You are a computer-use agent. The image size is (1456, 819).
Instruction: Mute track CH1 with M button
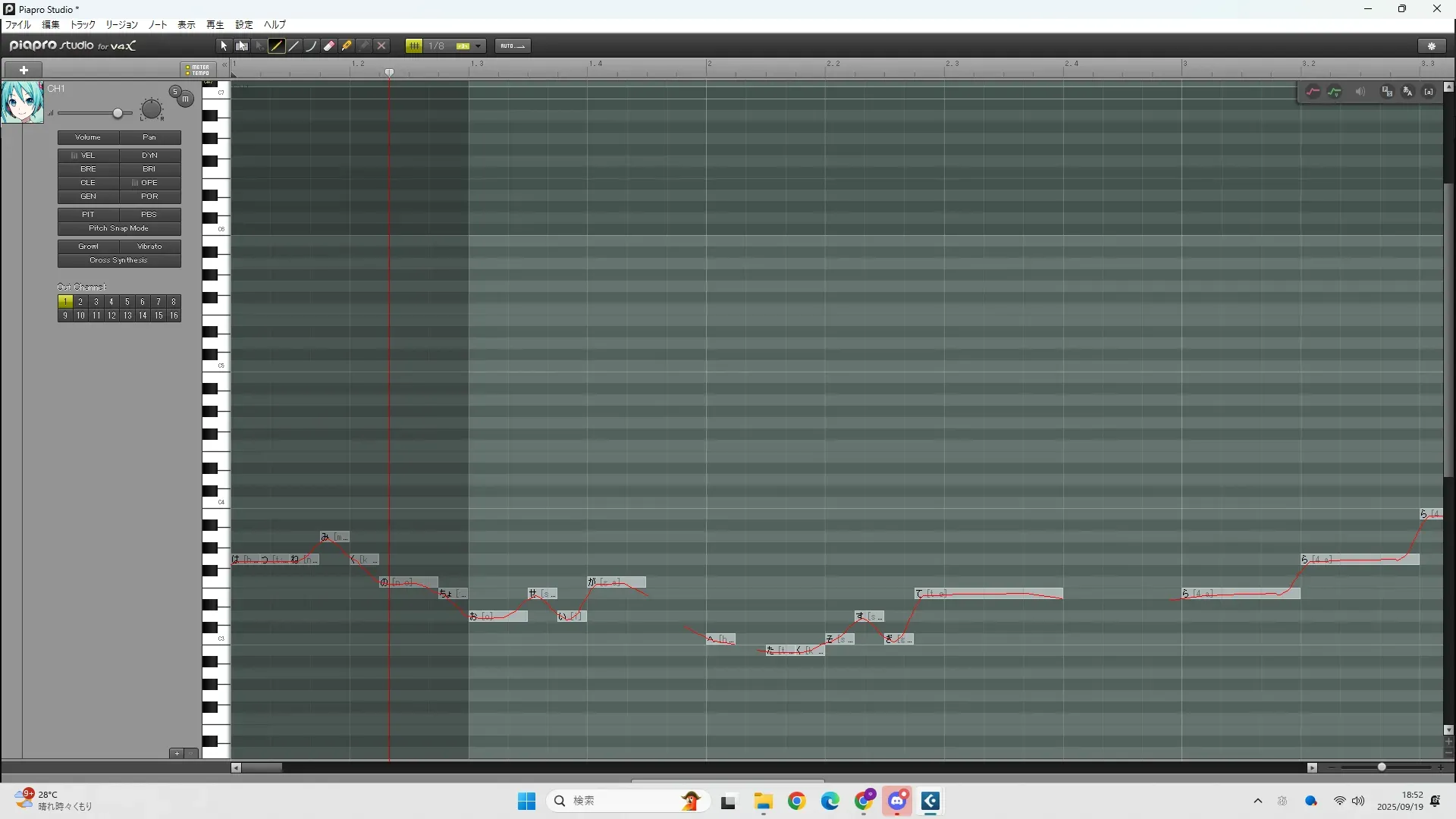186,99
